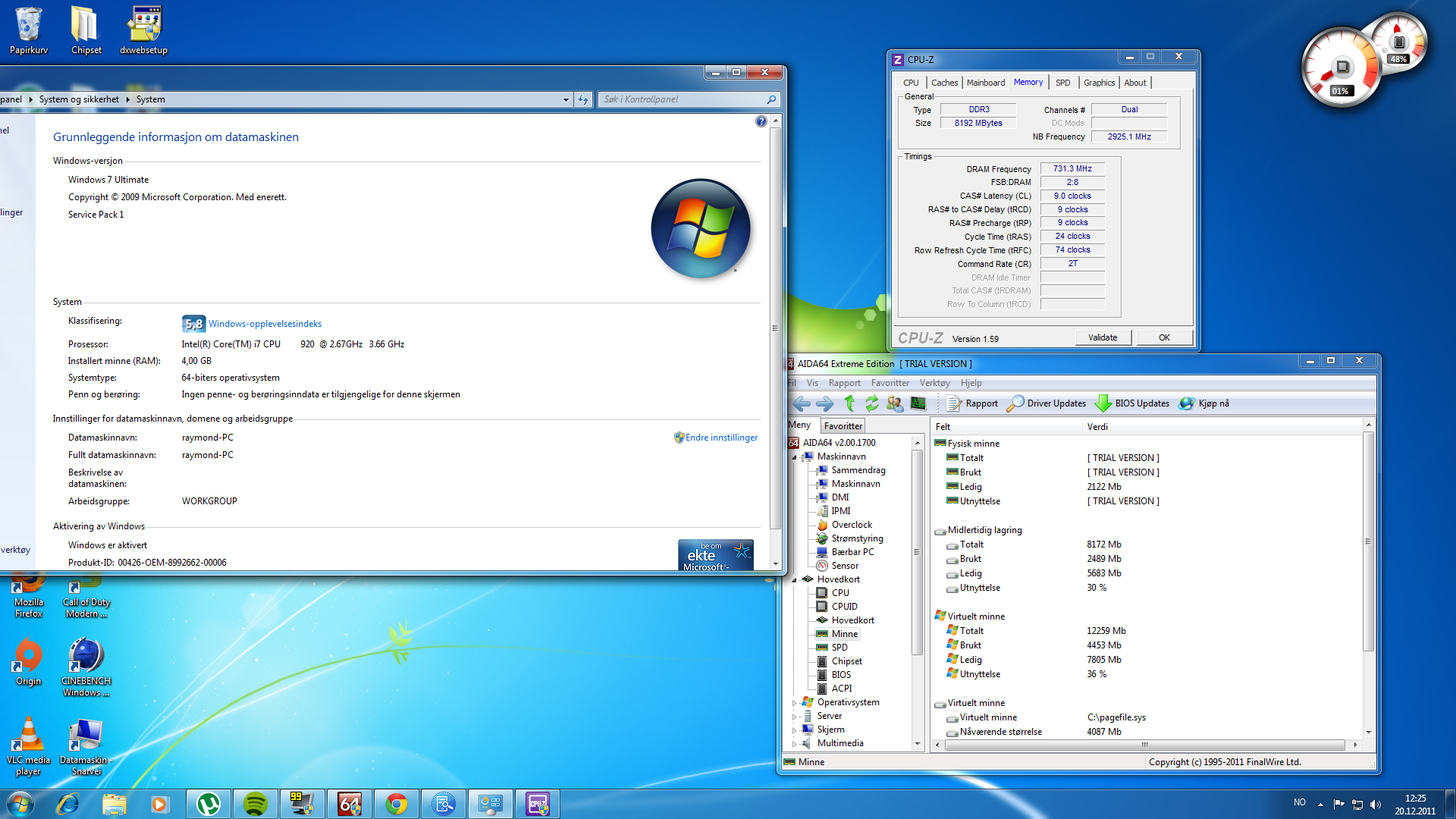The height and width of the screenshot is (819, 1456).
Task: Click OK in the CPU-Z window
Action: click(x=1164, y=337)
